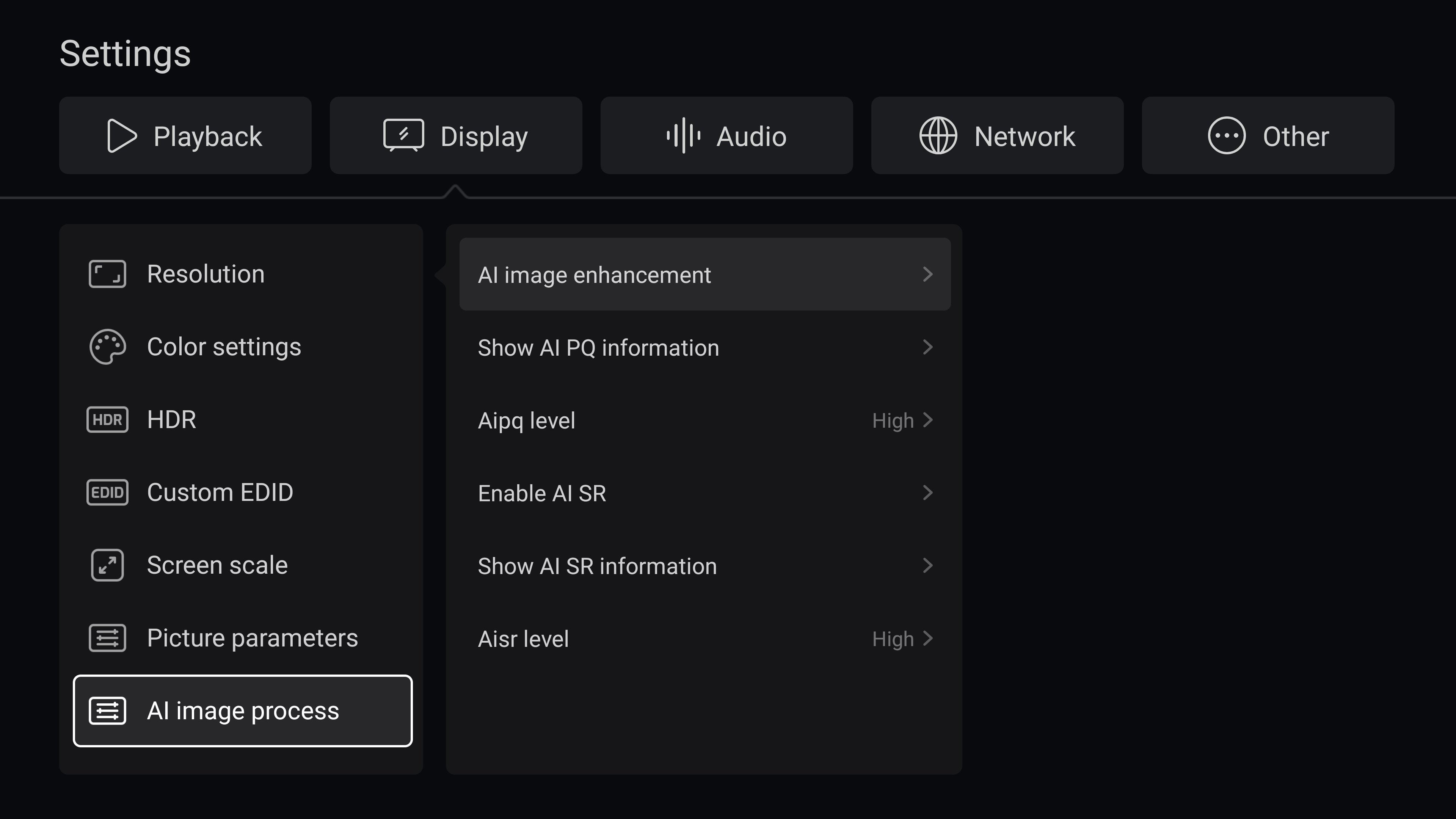This screenshot has width=1456, height=819.
Task: Click the Aisr level label
Action: tap(523, 639)
